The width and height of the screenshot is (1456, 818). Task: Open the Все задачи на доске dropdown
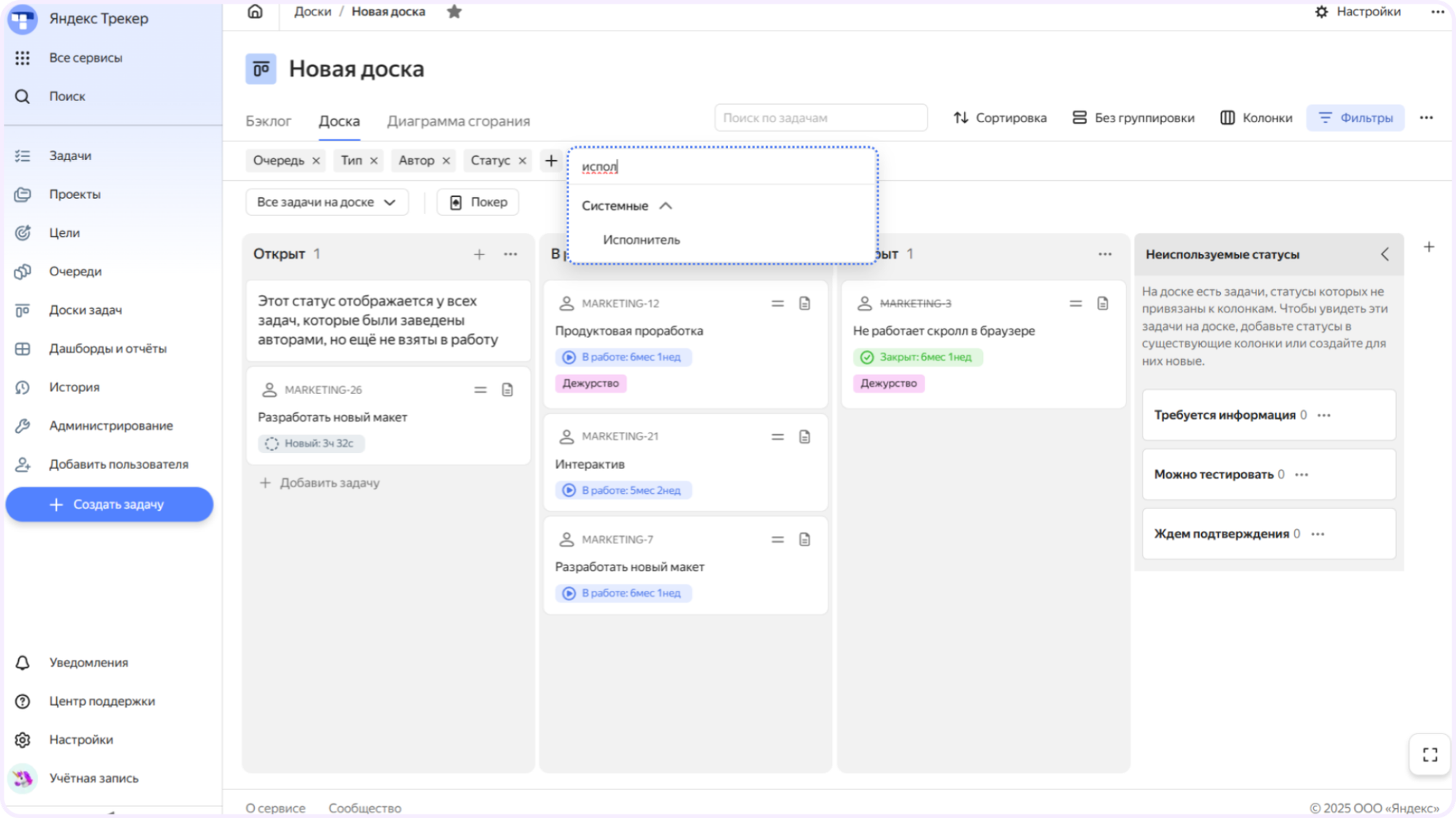tap(327, 202)
